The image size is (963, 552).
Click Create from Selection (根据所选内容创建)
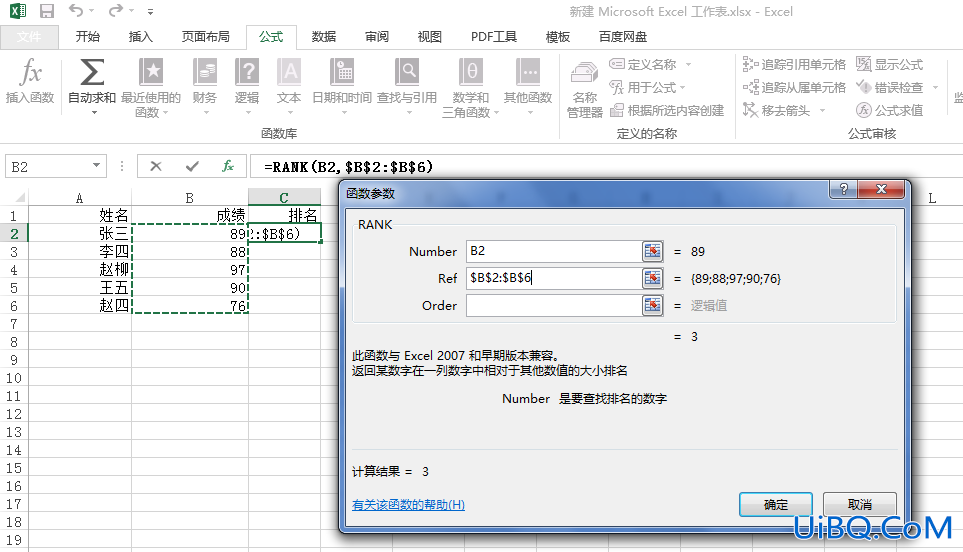pos(667,111)
